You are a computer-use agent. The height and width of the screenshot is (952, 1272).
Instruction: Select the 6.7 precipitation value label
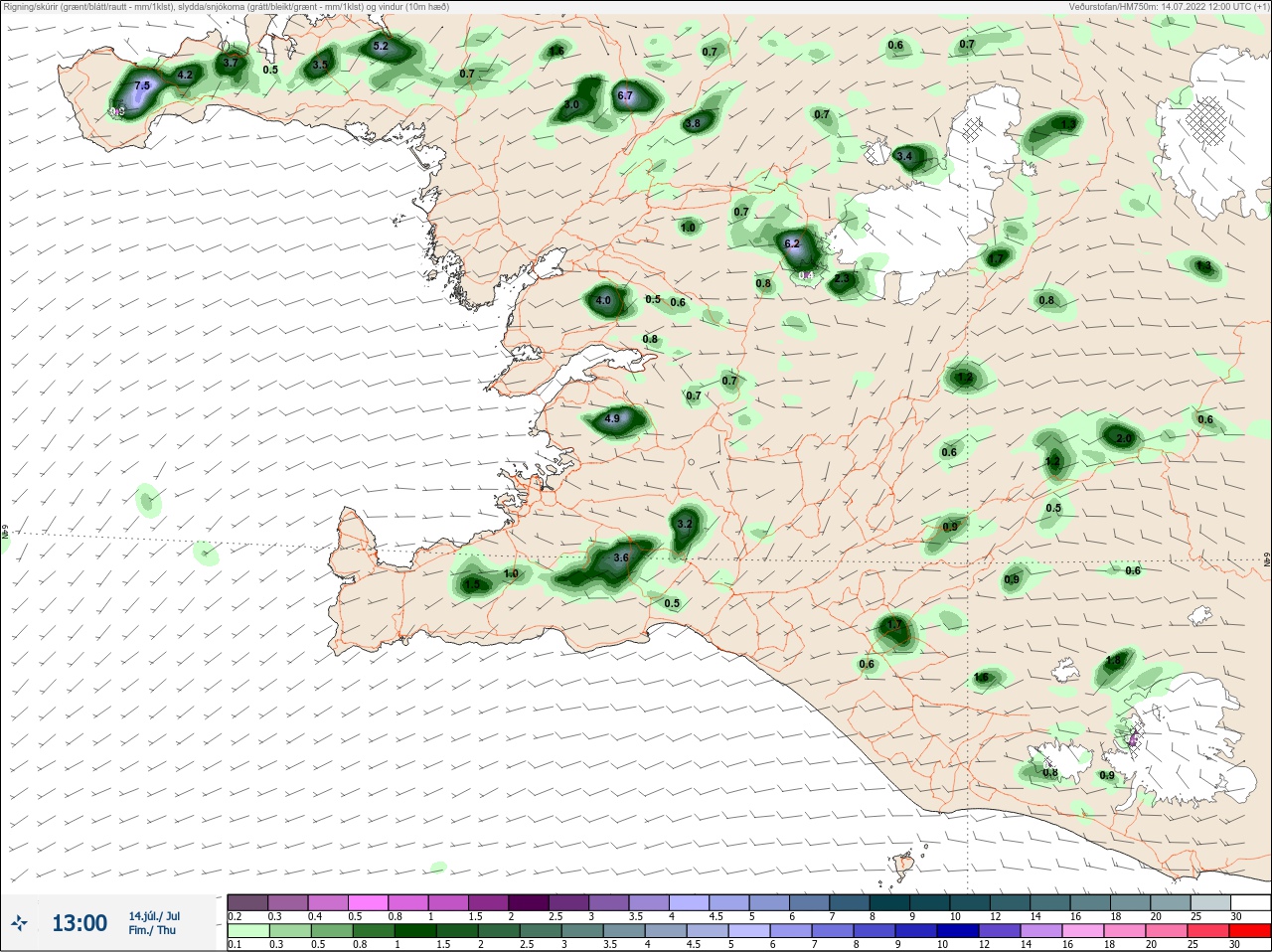pyautogui.click(x=625, y=95)
